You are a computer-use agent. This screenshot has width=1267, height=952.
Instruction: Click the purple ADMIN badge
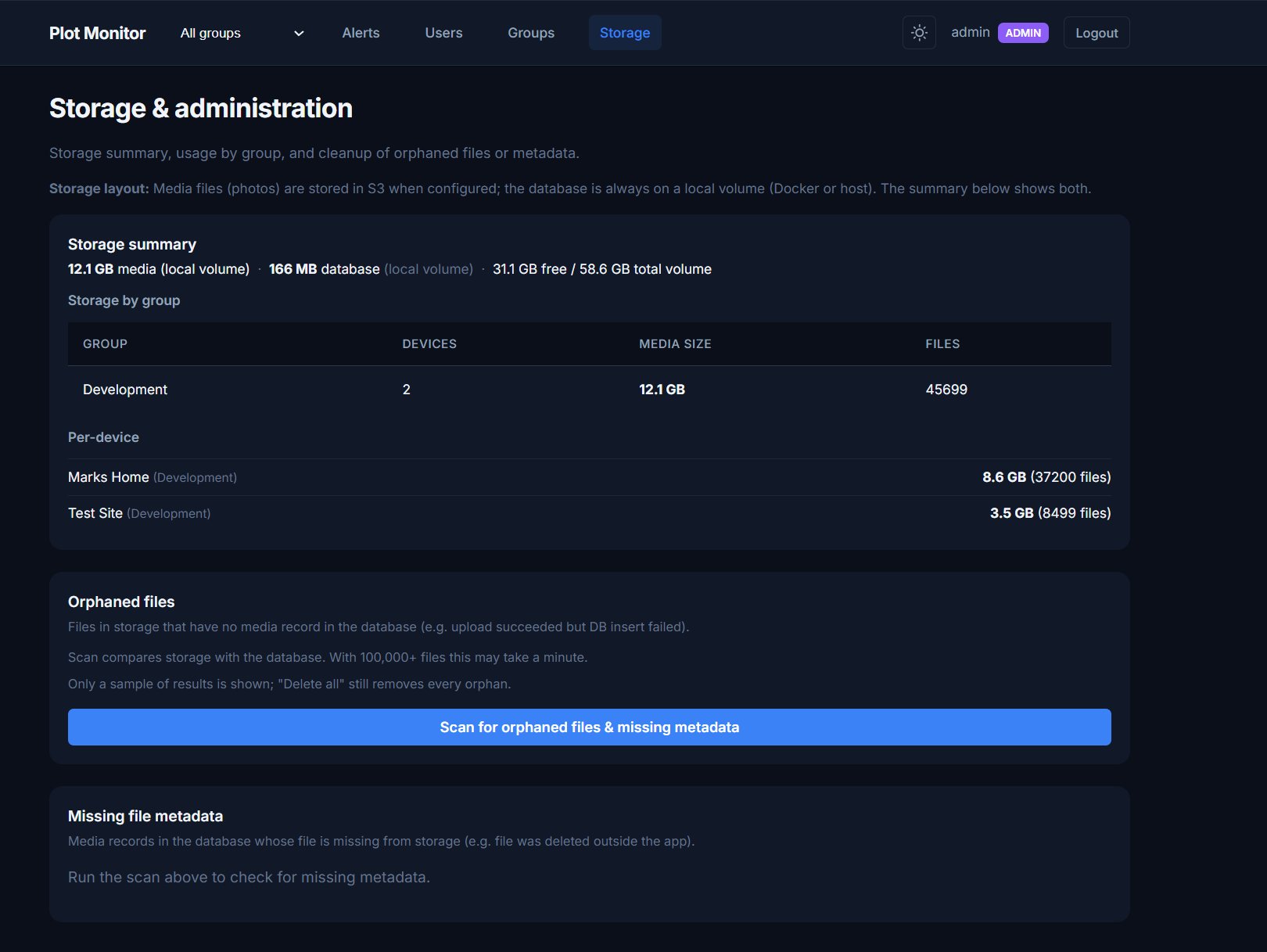[x=1022, y=33]
